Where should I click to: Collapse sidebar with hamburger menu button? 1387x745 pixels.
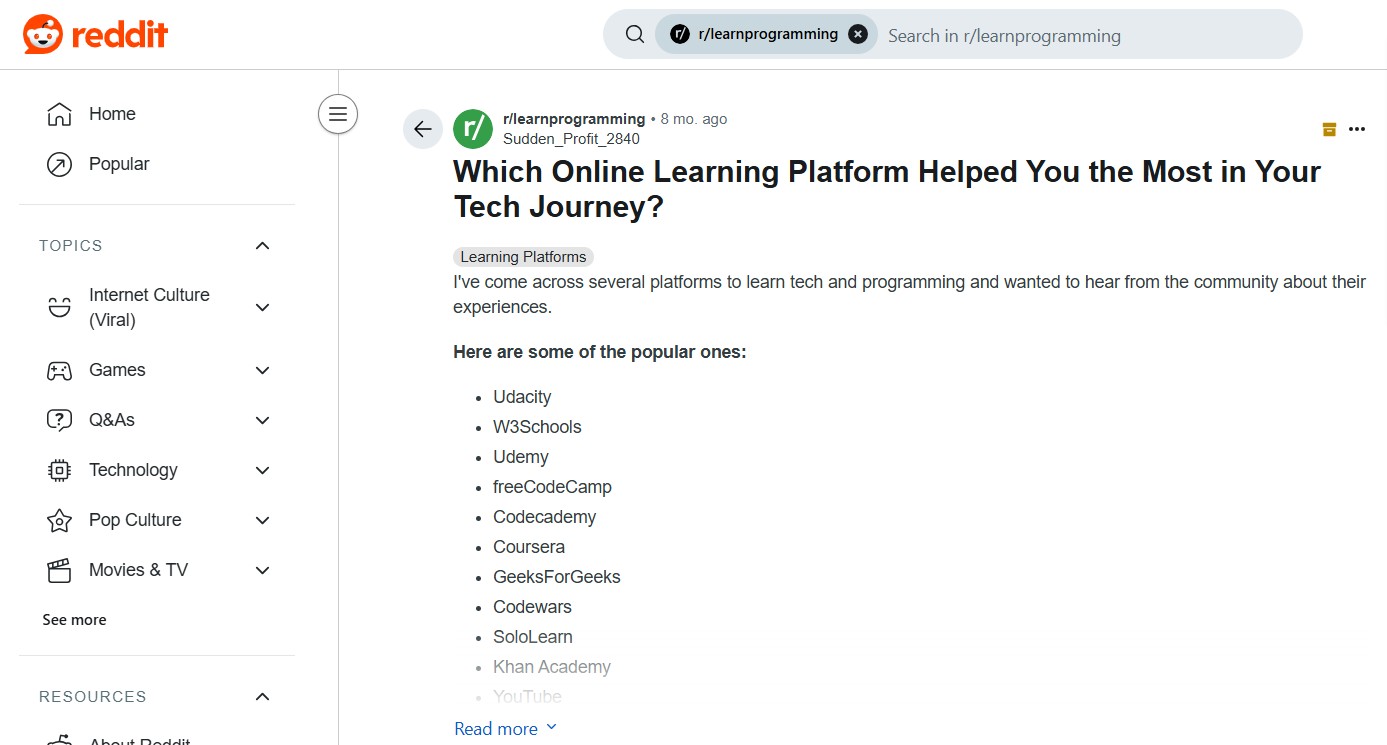pyautogui.click(x=338, y=114)
